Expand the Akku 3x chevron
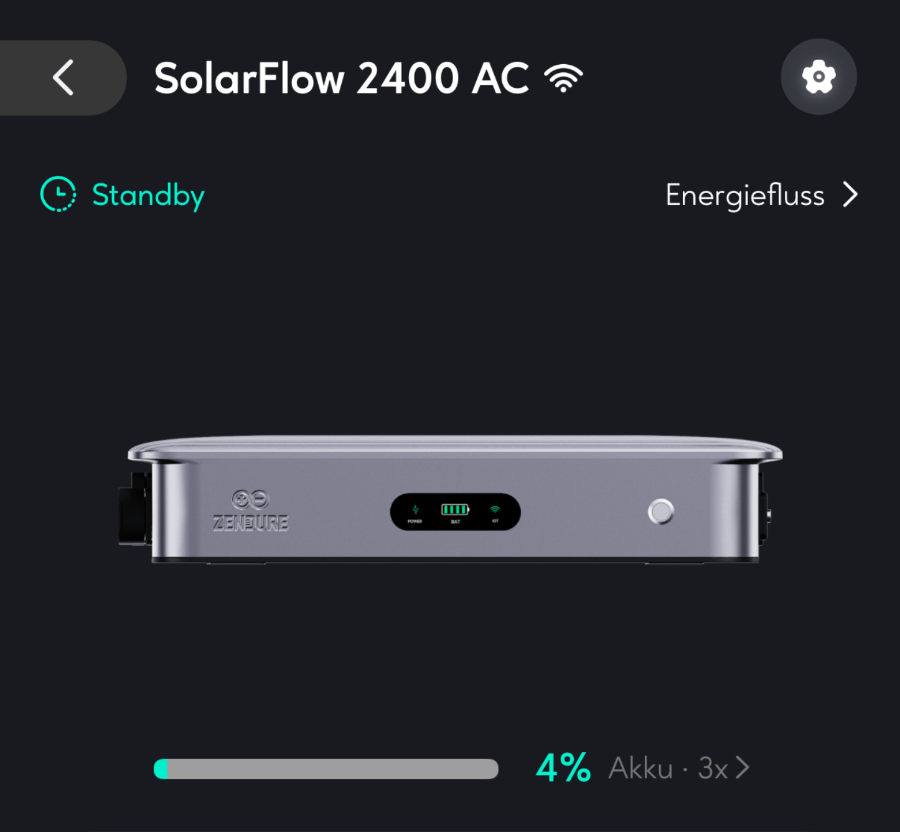The width and height of the screenshot is (900, 832). coord(742,767)
